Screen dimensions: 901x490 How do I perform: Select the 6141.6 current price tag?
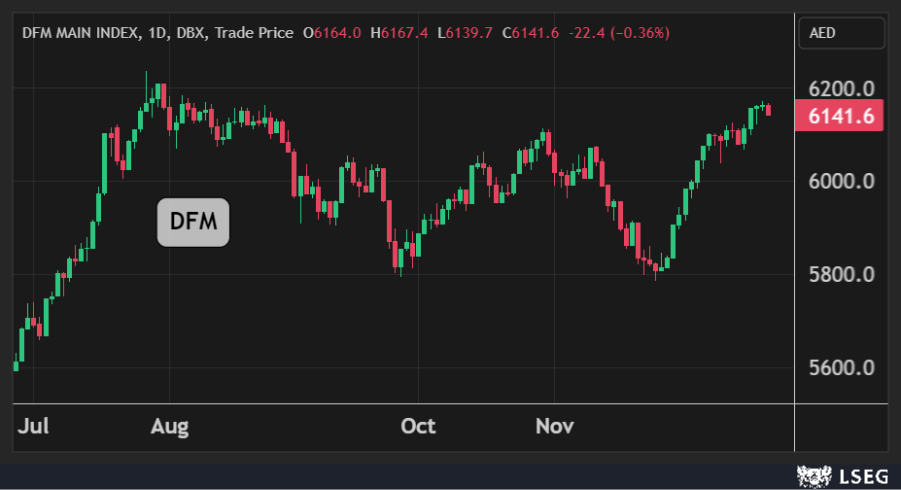[840, 116]
